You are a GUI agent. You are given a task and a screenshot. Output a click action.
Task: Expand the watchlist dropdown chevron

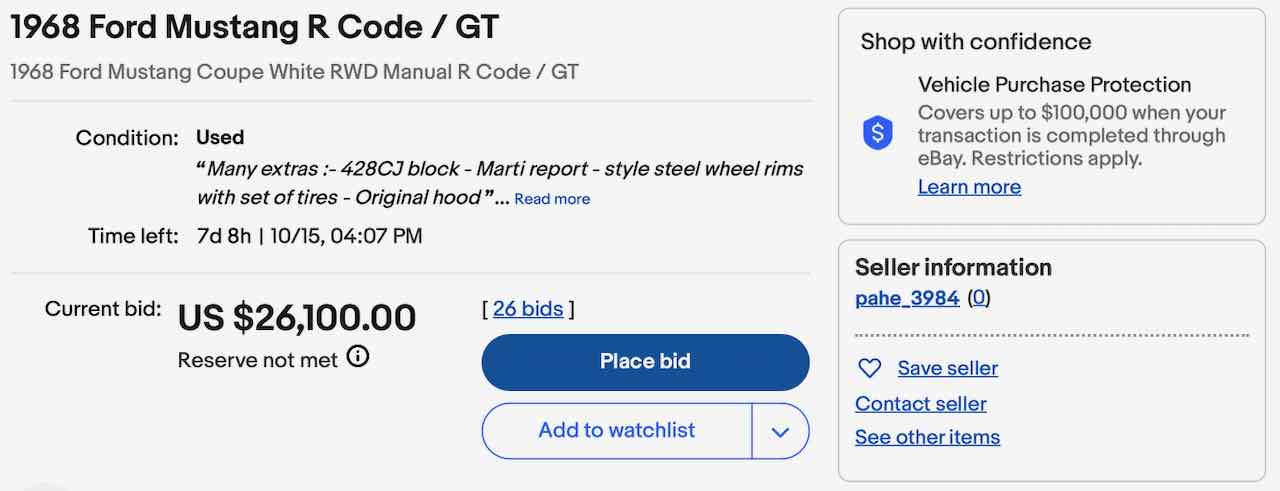point(780,431)
